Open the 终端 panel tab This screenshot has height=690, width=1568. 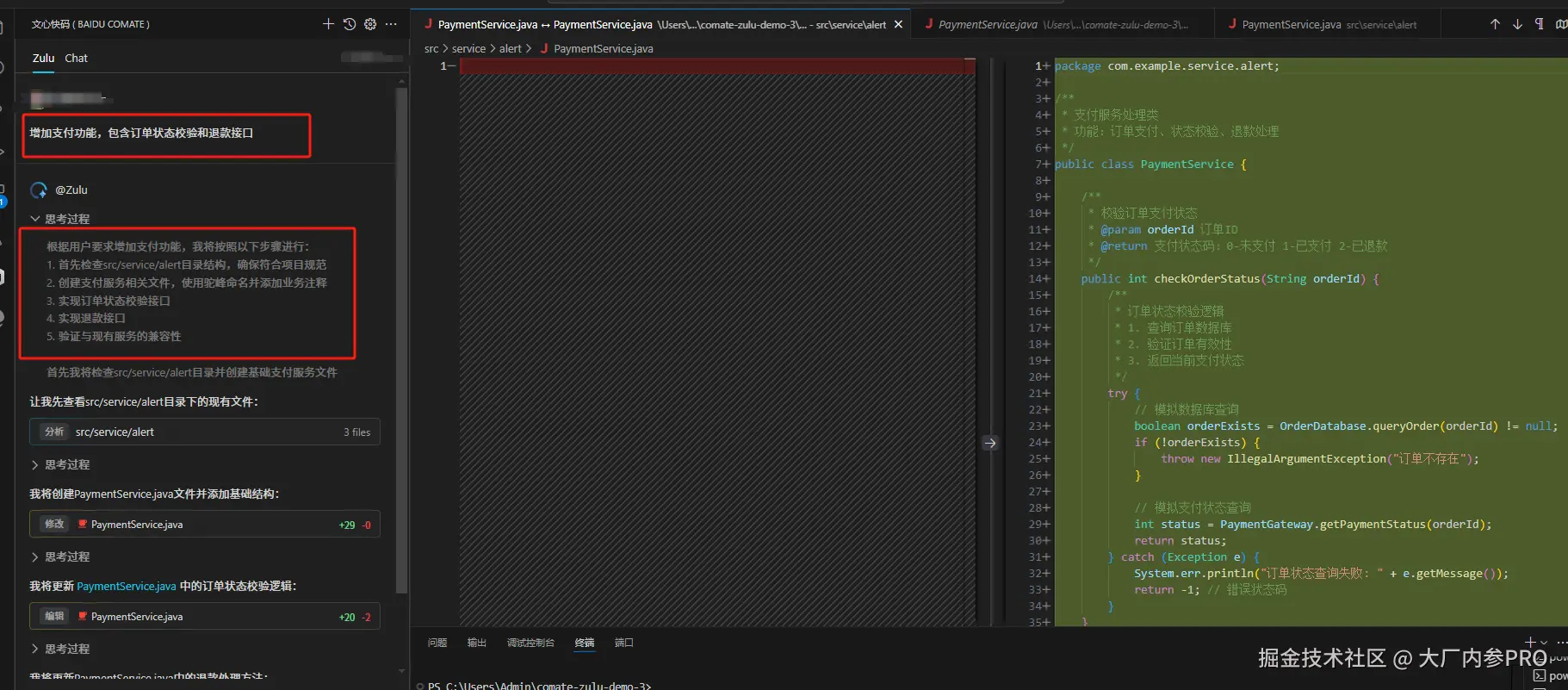pyautogui.click(x=585, y=643)
